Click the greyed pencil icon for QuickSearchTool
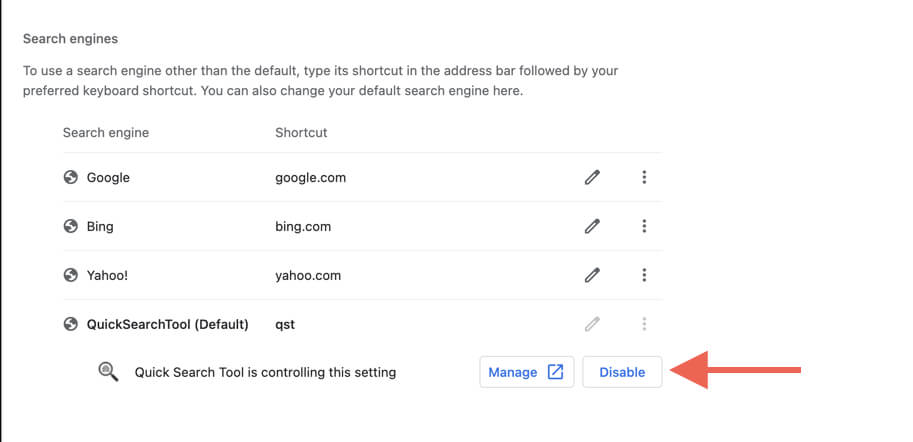This screenshot has width=913, height=442. [592, 324]
